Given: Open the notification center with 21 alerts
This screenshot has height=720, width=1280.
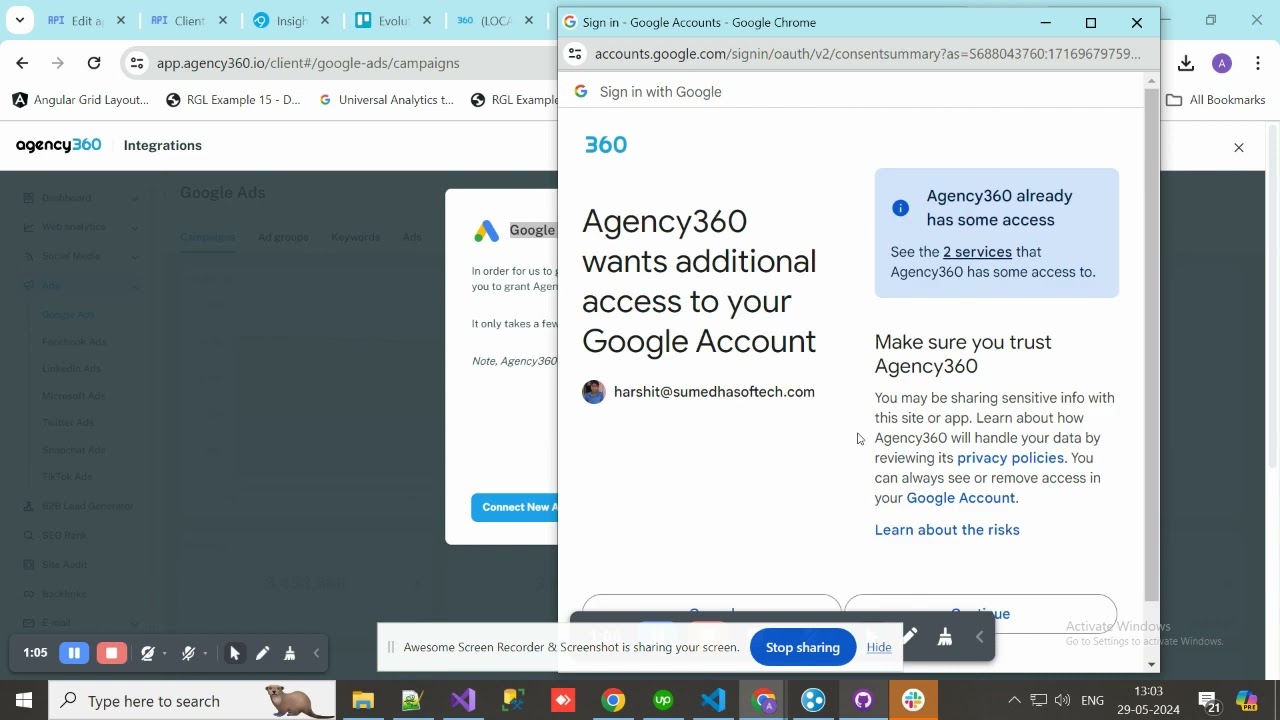Looking at the screenshot, I should pyautogui.click(x=1209, y=702).
